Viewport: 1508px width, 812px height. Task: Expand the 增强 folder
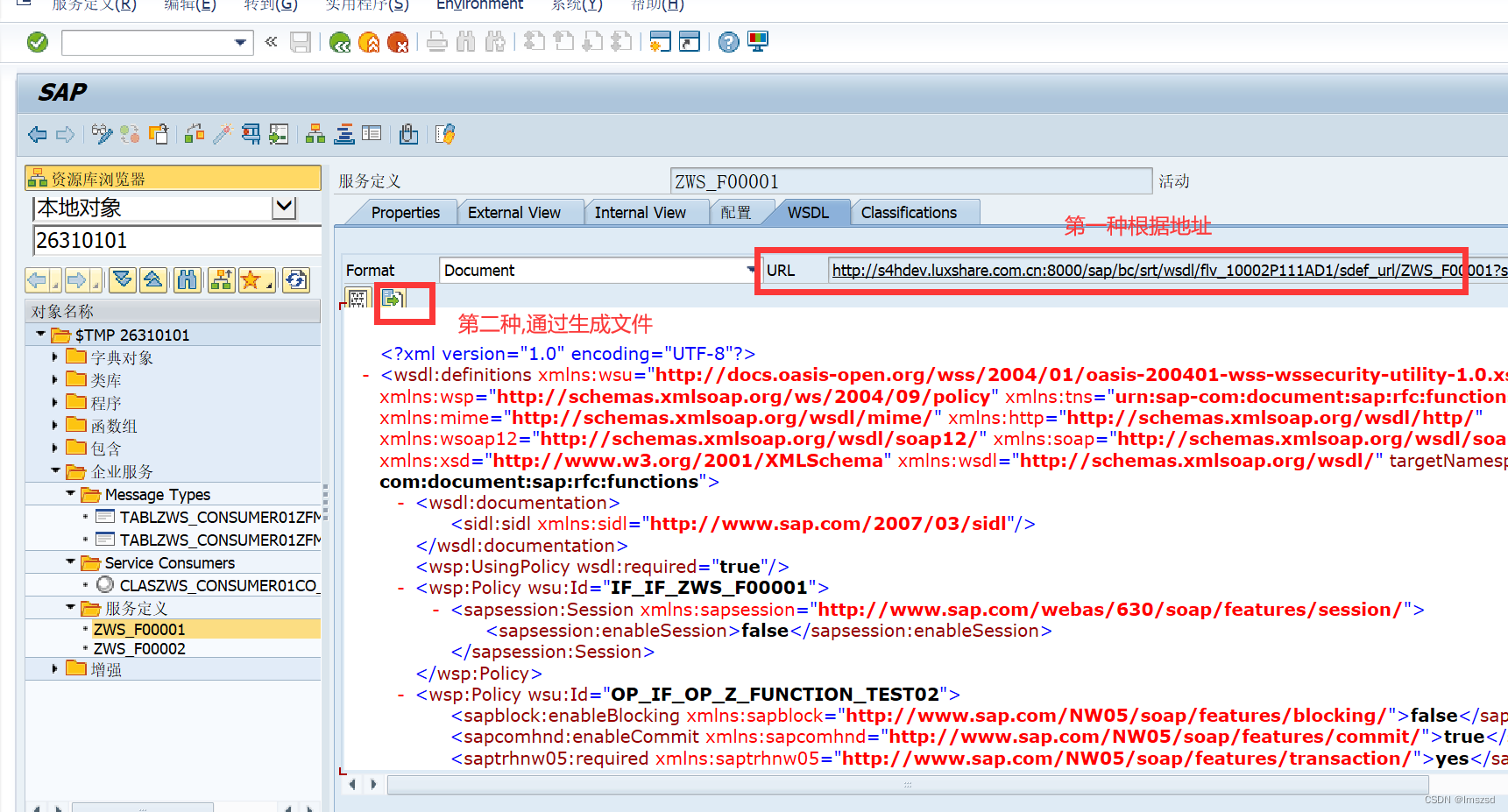point(55,668)
